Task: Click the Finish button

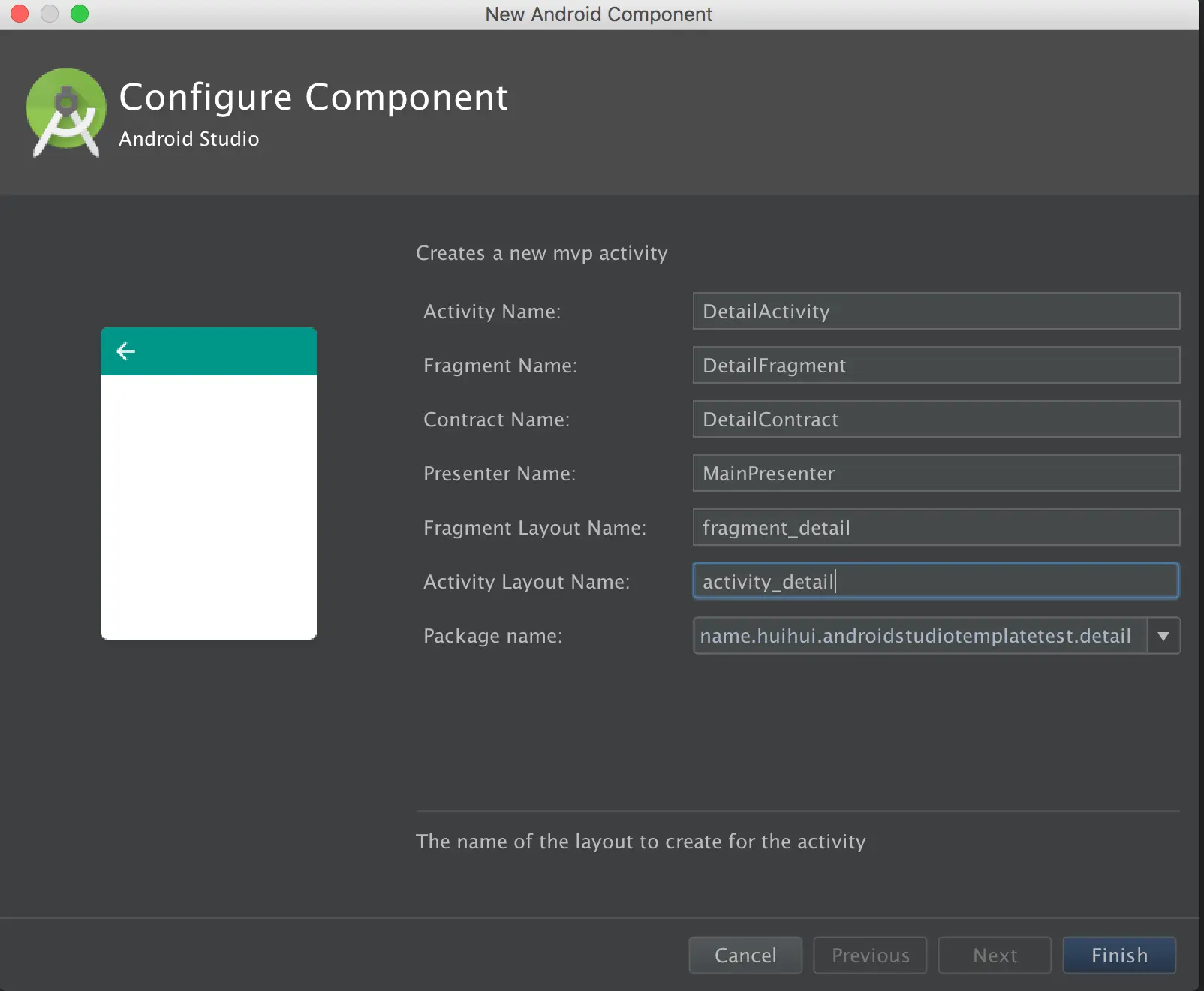Action: 1118,955
